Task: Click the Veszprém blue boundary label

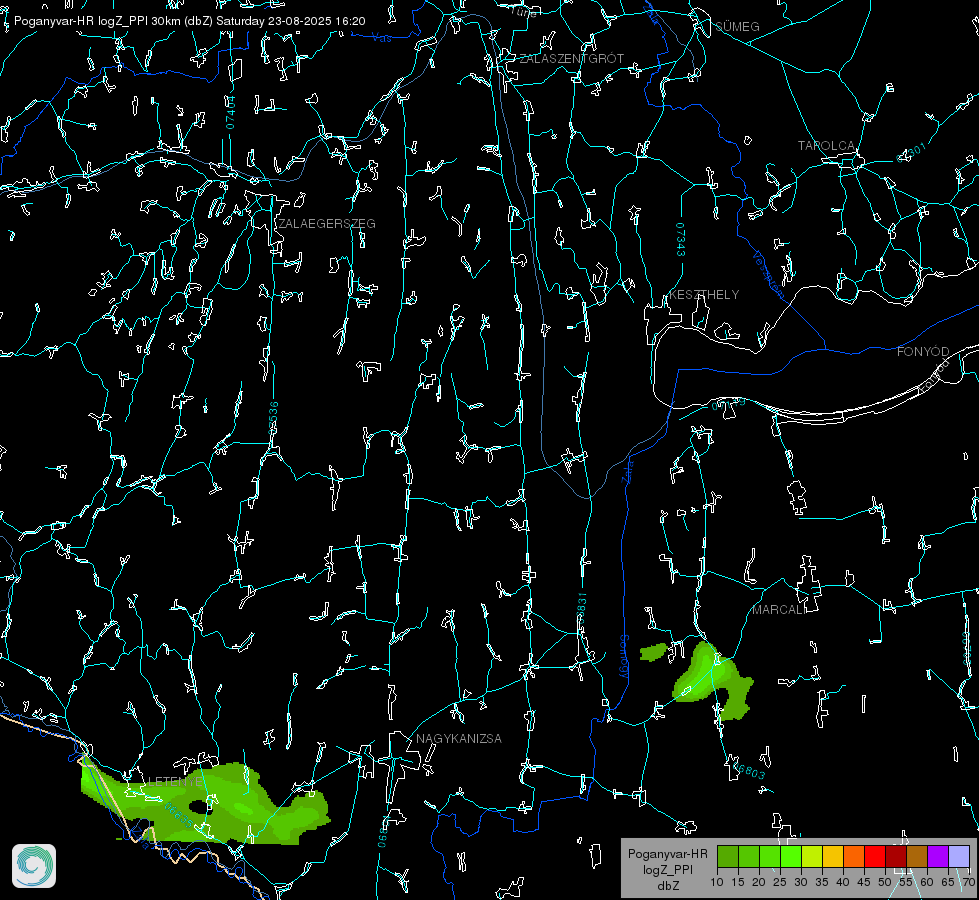Action: click(768, 274)
